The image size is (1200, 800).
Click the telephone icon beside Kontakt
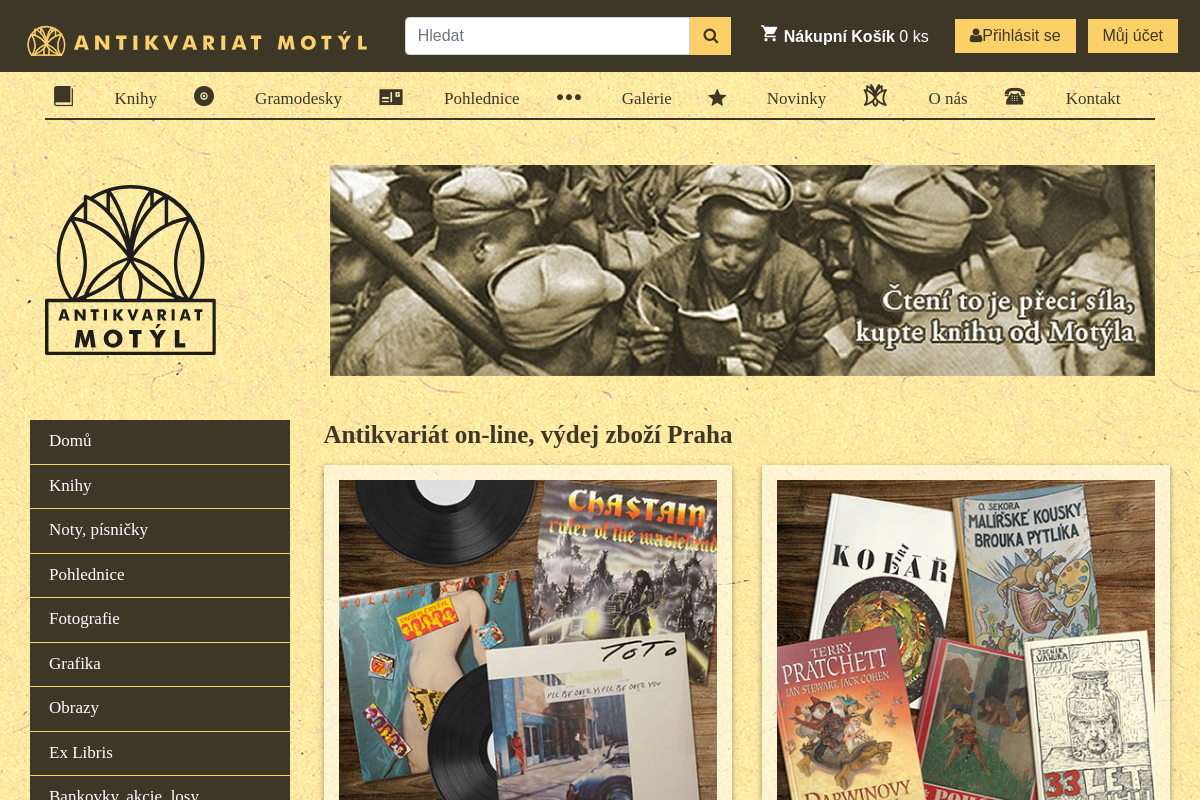(x=1015, y=97)
